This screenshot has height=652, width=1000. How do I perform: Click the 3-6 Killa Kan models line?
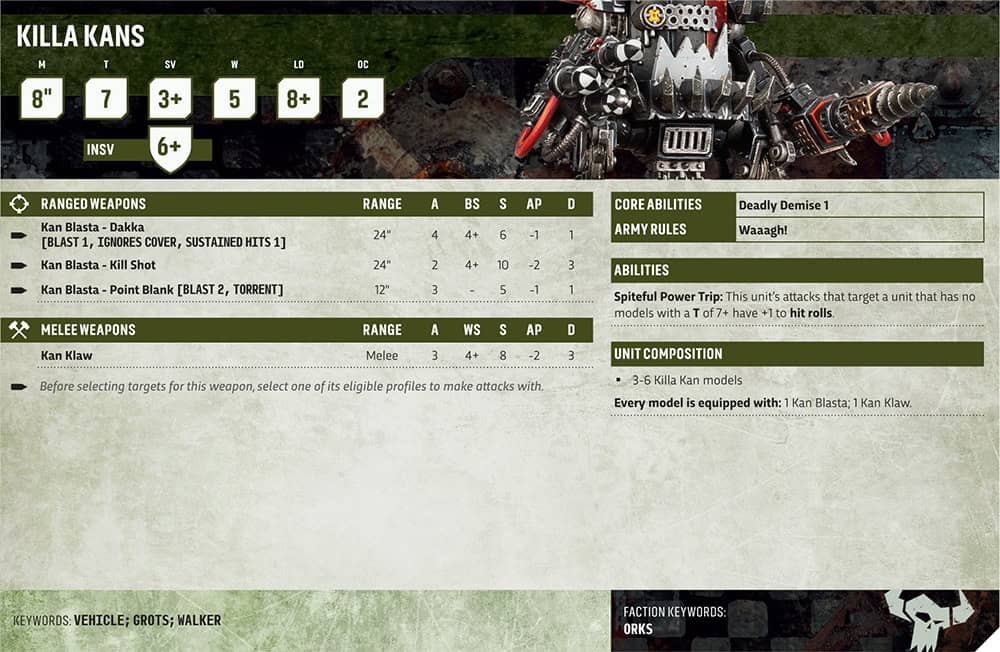point(687,380)
